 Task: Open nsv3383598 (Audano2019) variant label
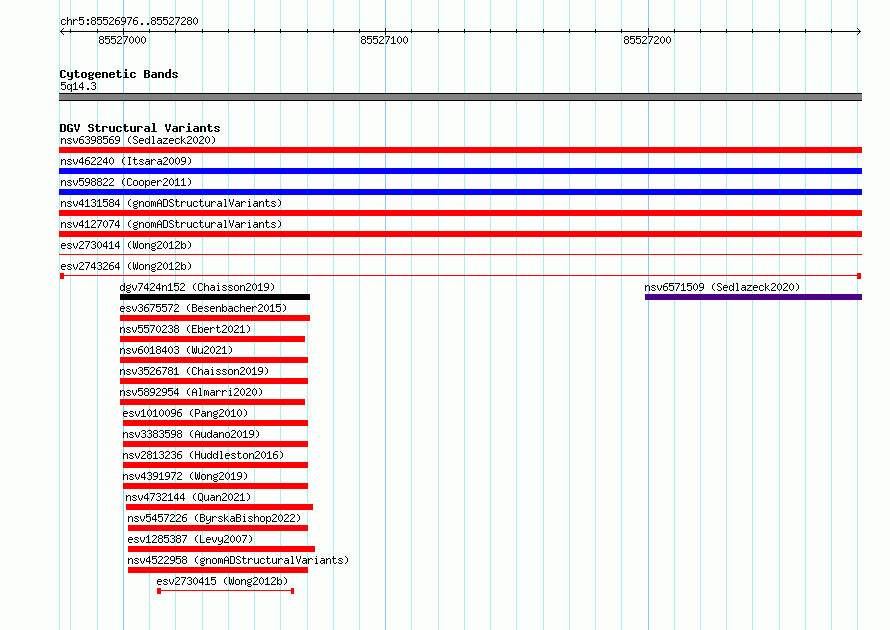(191, 434)
